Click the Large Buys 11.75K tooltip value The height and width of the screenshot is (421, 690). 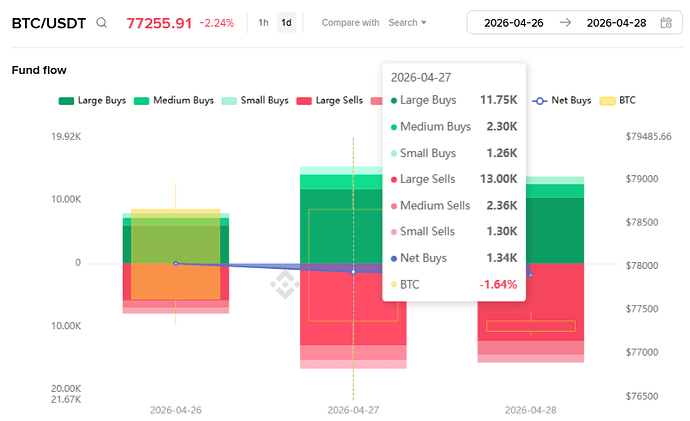point(499,100)
